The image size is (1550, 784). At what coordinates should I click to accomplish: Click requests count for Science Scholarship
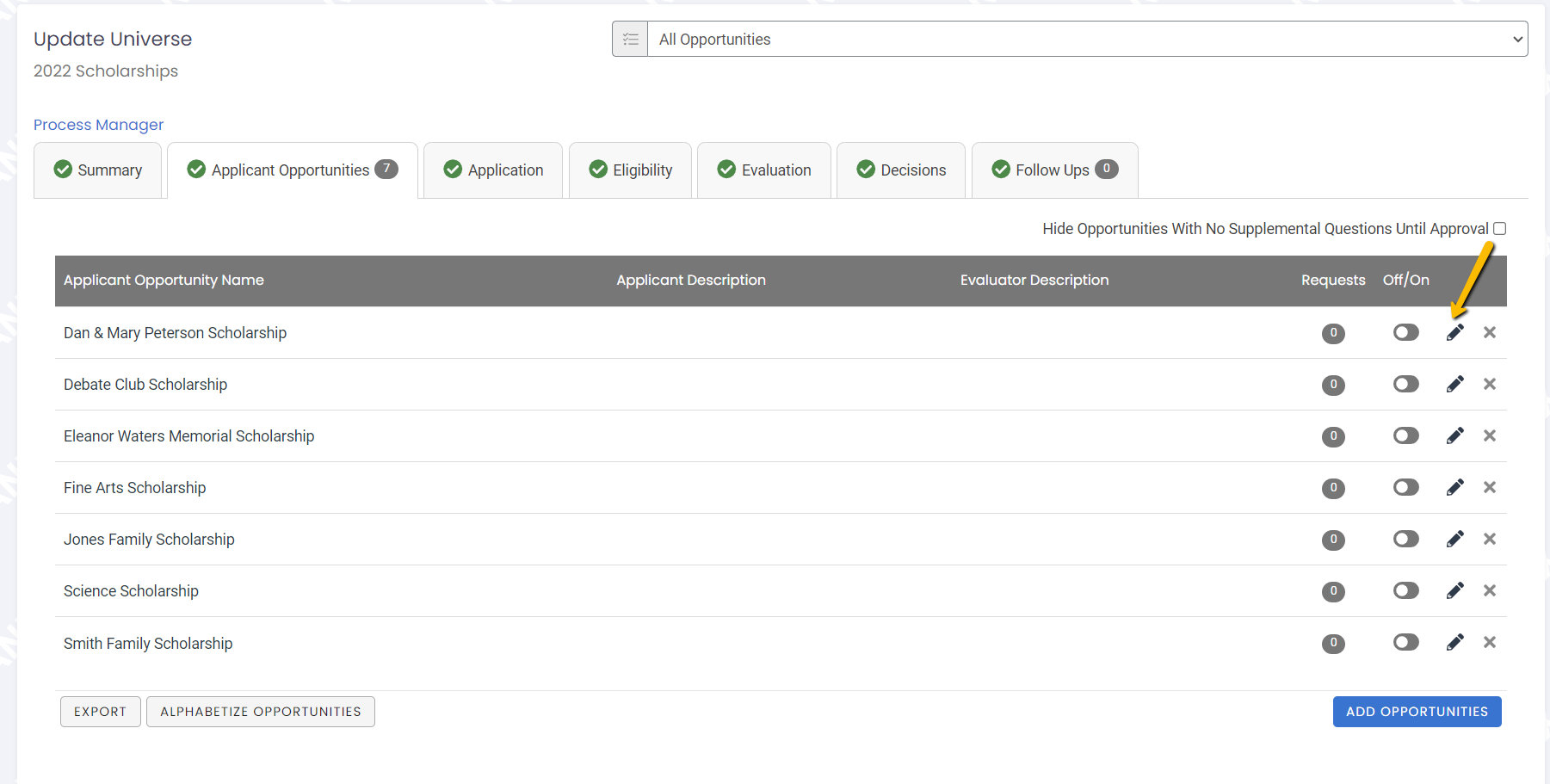(1333, 591)
